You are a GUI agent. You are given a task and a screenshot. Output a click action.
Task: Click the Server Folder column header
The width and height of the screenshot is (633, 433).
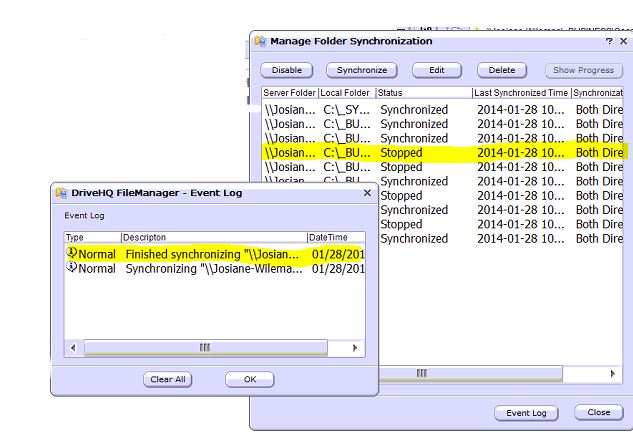(x=290, y=92)
